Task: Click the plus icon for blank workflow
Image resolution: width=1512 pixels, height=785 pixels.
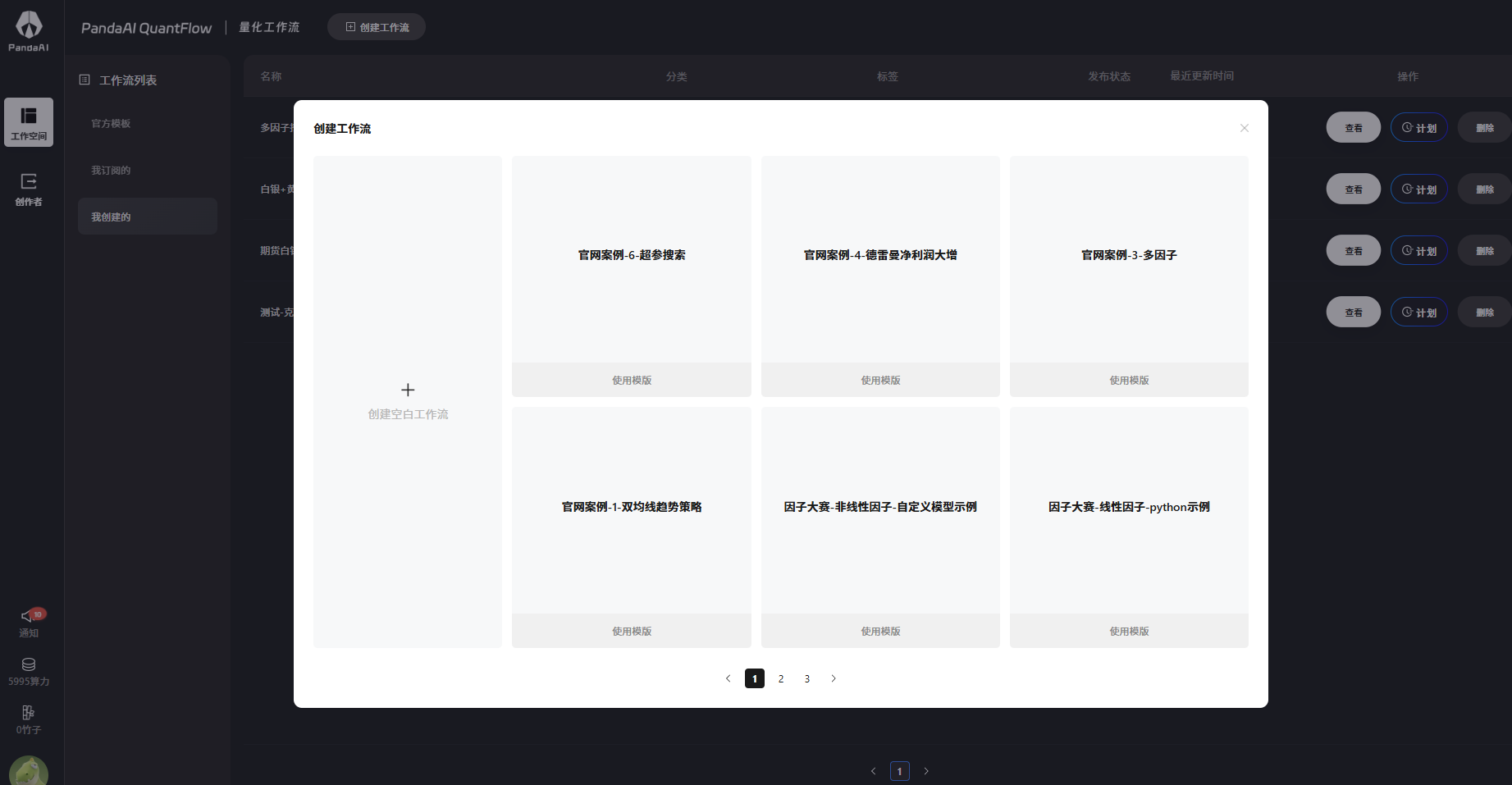Action: [408, 390]
